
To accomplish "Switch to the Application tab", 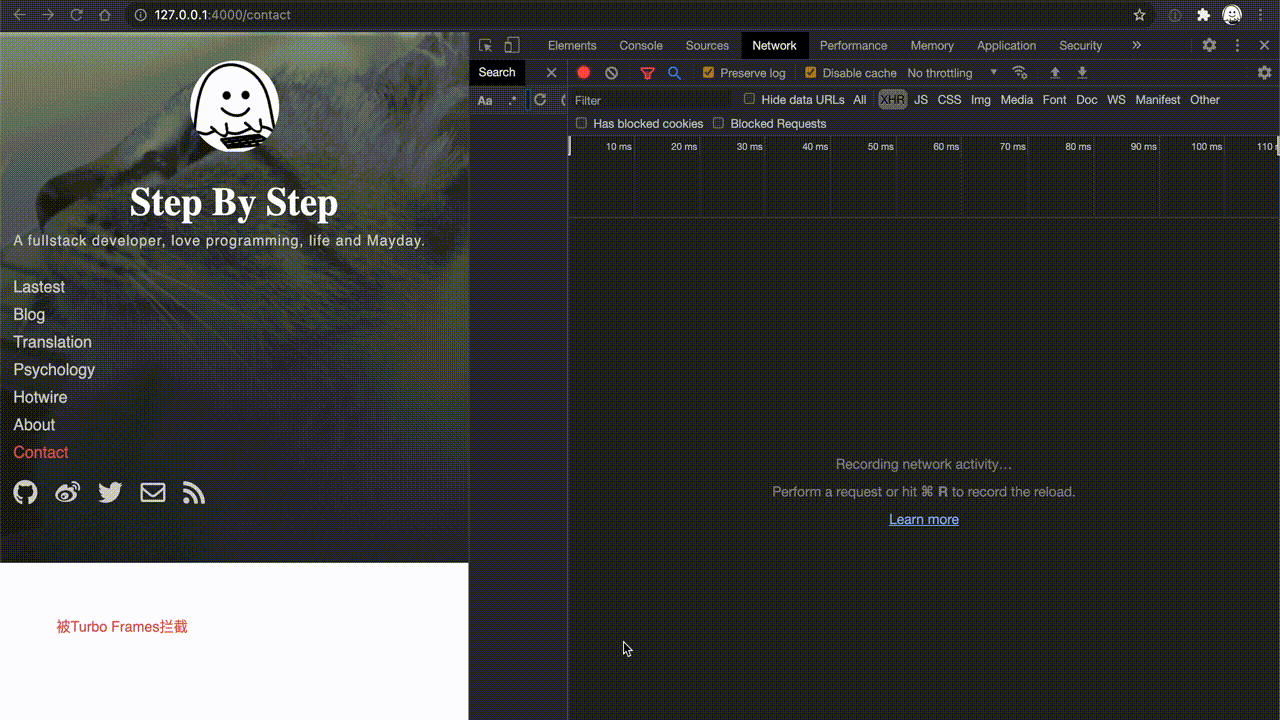I will (x=1006, y=45).
